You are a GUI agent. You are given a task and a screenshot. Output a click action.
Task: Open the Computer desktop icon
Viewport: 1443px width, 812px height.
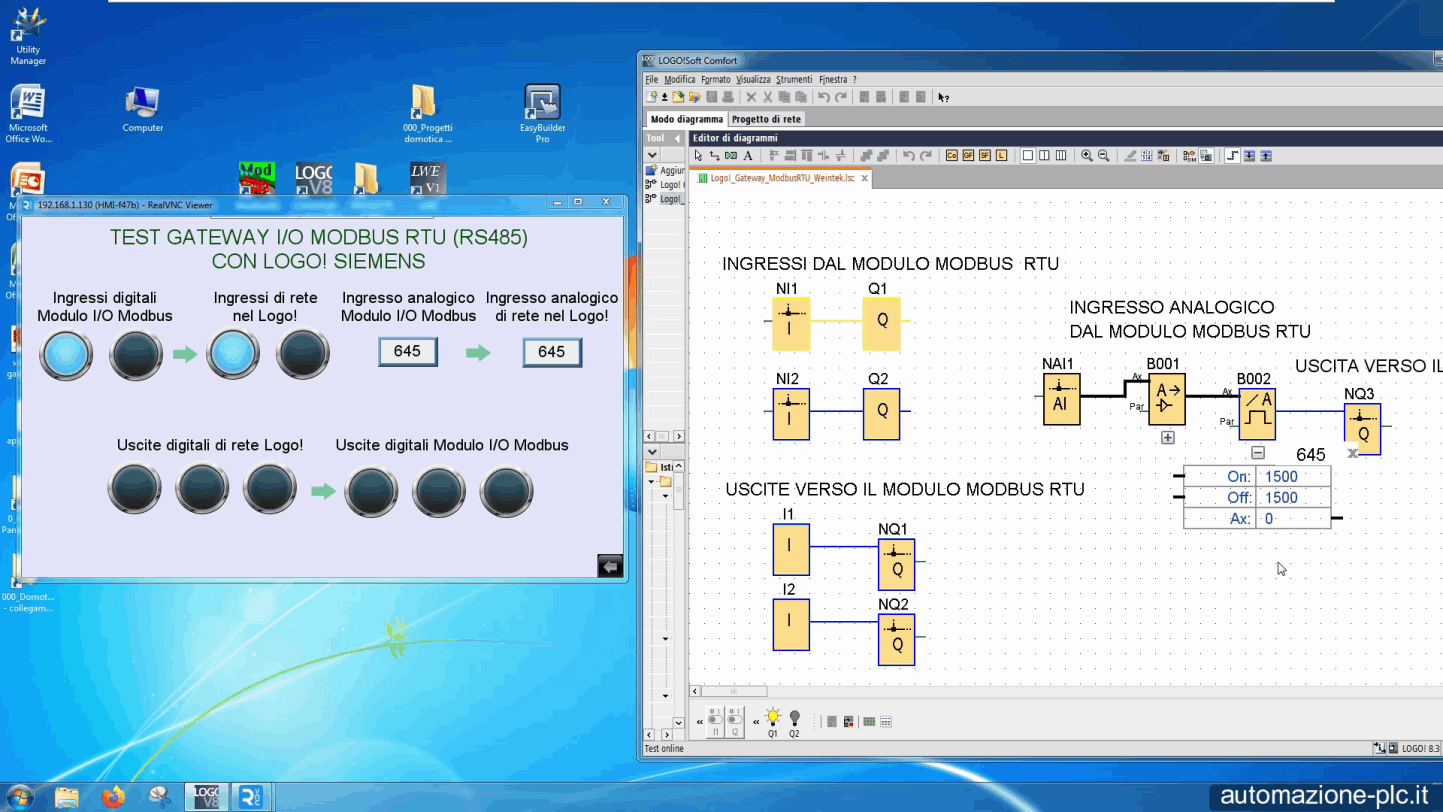point(143,110)
